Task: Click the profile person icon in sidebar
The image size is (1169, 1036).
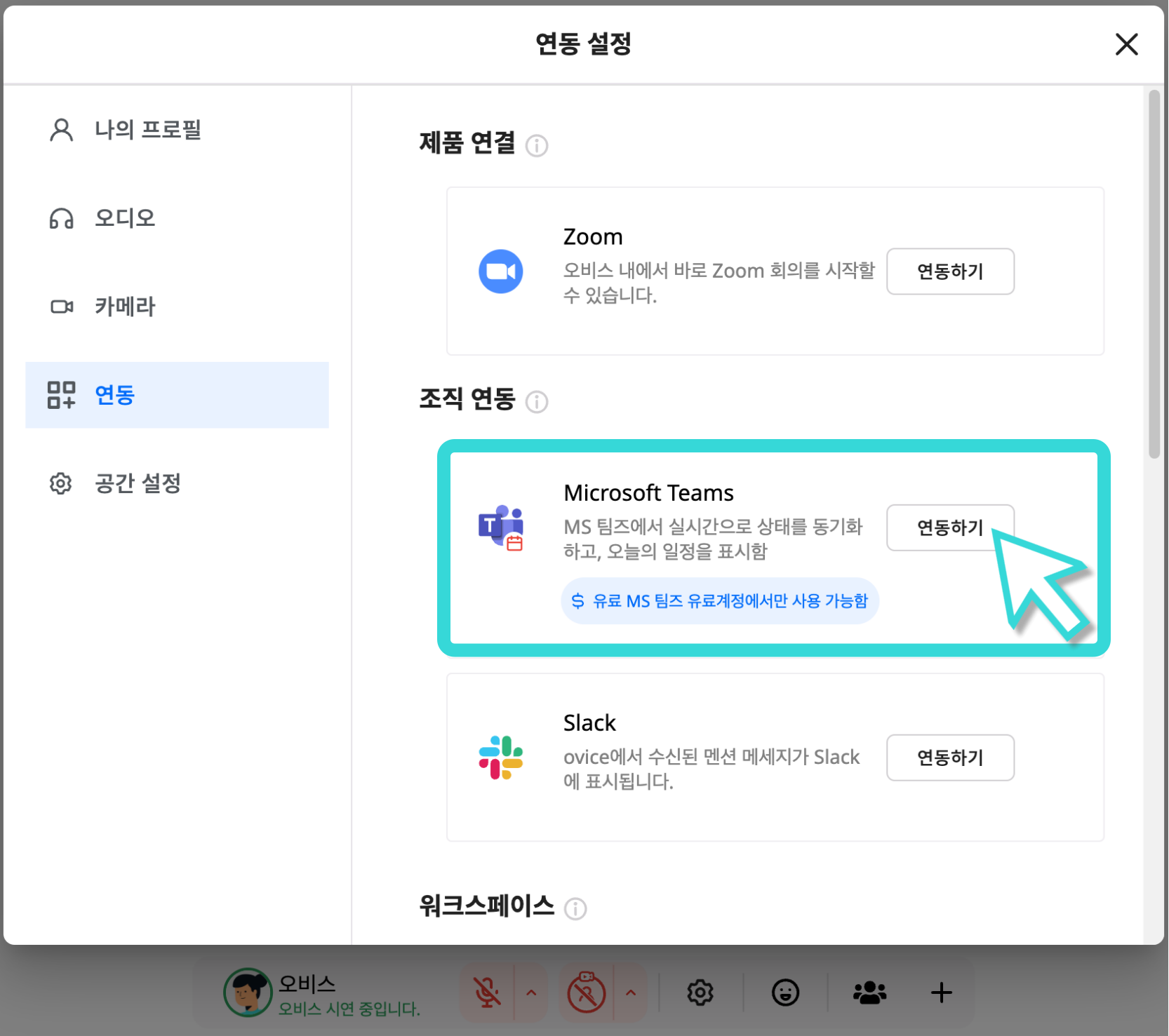Action: [61, 130]
